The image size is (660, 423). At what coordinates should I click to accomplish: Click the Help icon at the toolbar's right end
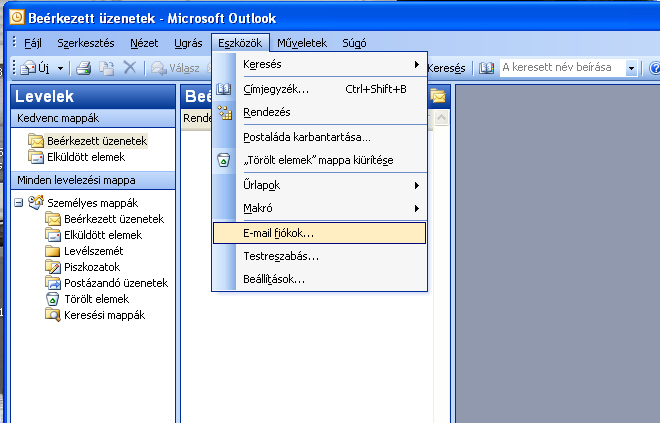[653, 68]
